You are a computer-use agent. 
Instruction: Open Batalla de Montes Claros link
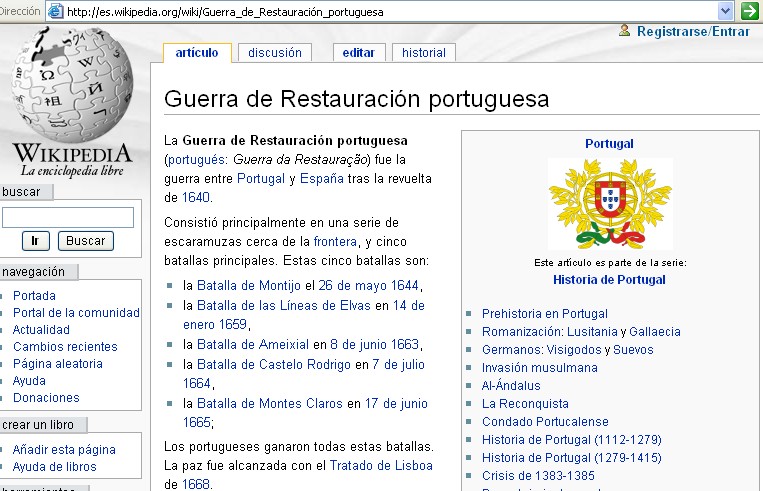pos(270,403)
